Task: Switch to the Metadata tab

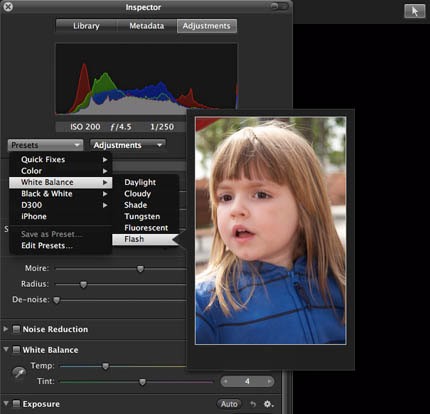Action: click(147, 26)
